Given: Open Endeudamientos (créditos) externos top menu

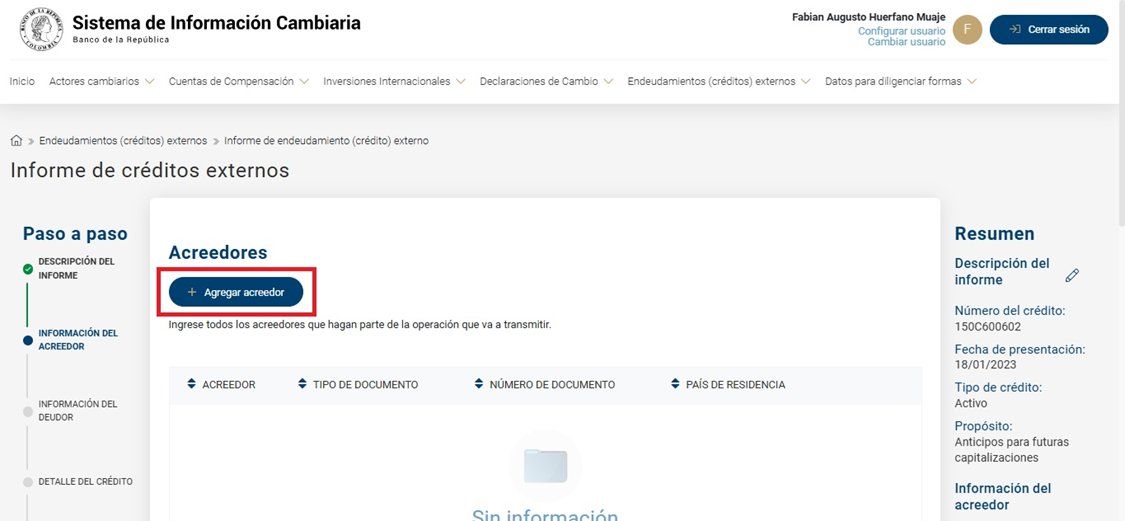Looking at the screenshot, I should click(x=718, y=82).
